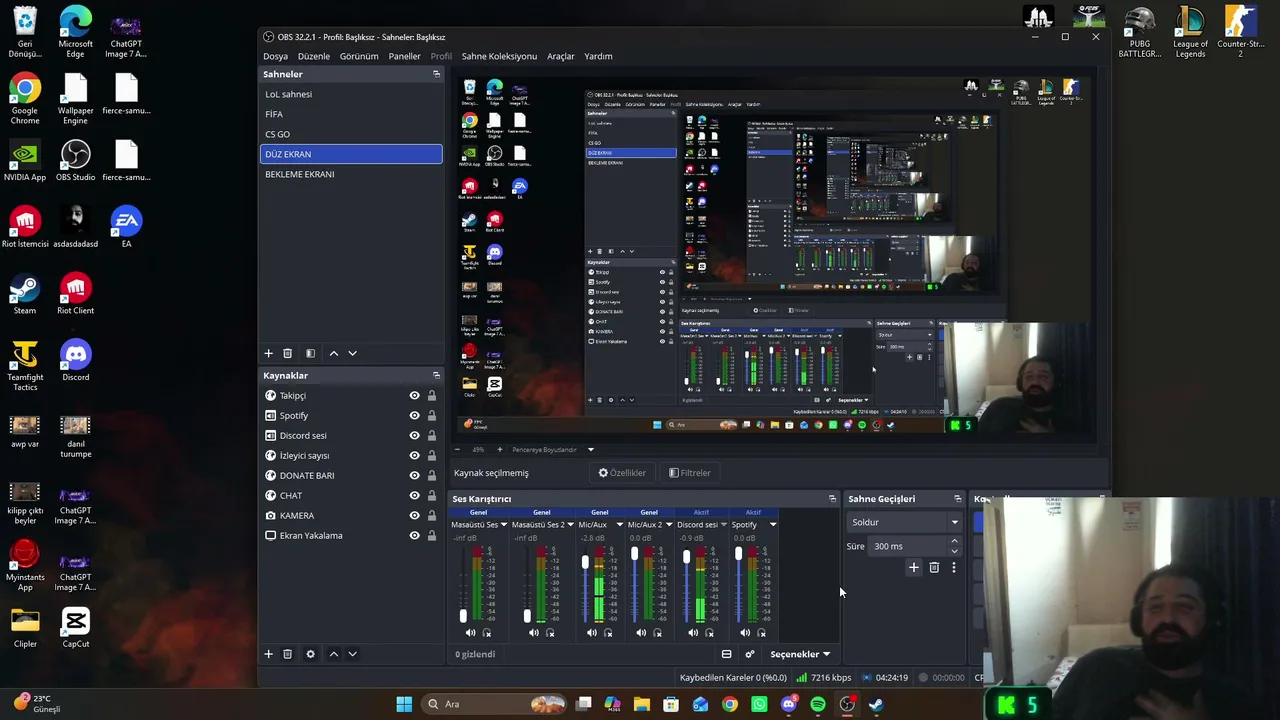Undock the Sahneler panel
1280x720 pixels.
[x=436, y=74]
